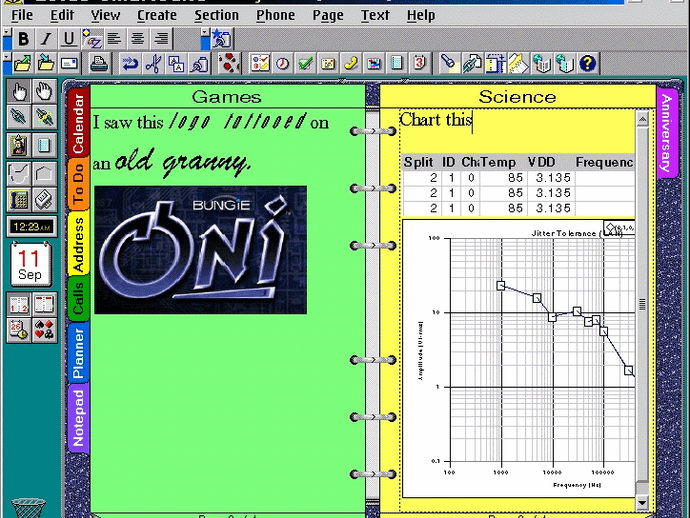Viewport: 690px width, 518px height.
Task: Open the Phone menu
Action: click(275, 15)
